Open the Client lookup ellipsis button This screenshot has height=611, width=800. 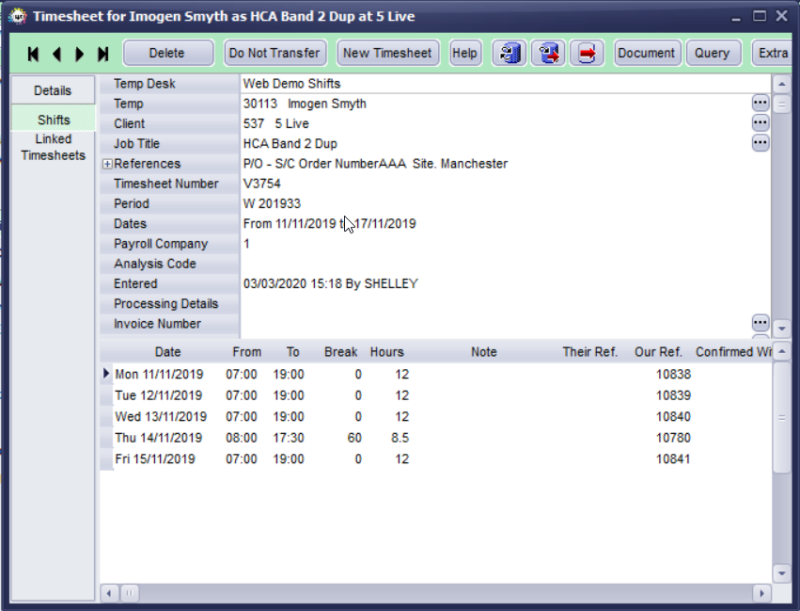click(x=760, y=123)
